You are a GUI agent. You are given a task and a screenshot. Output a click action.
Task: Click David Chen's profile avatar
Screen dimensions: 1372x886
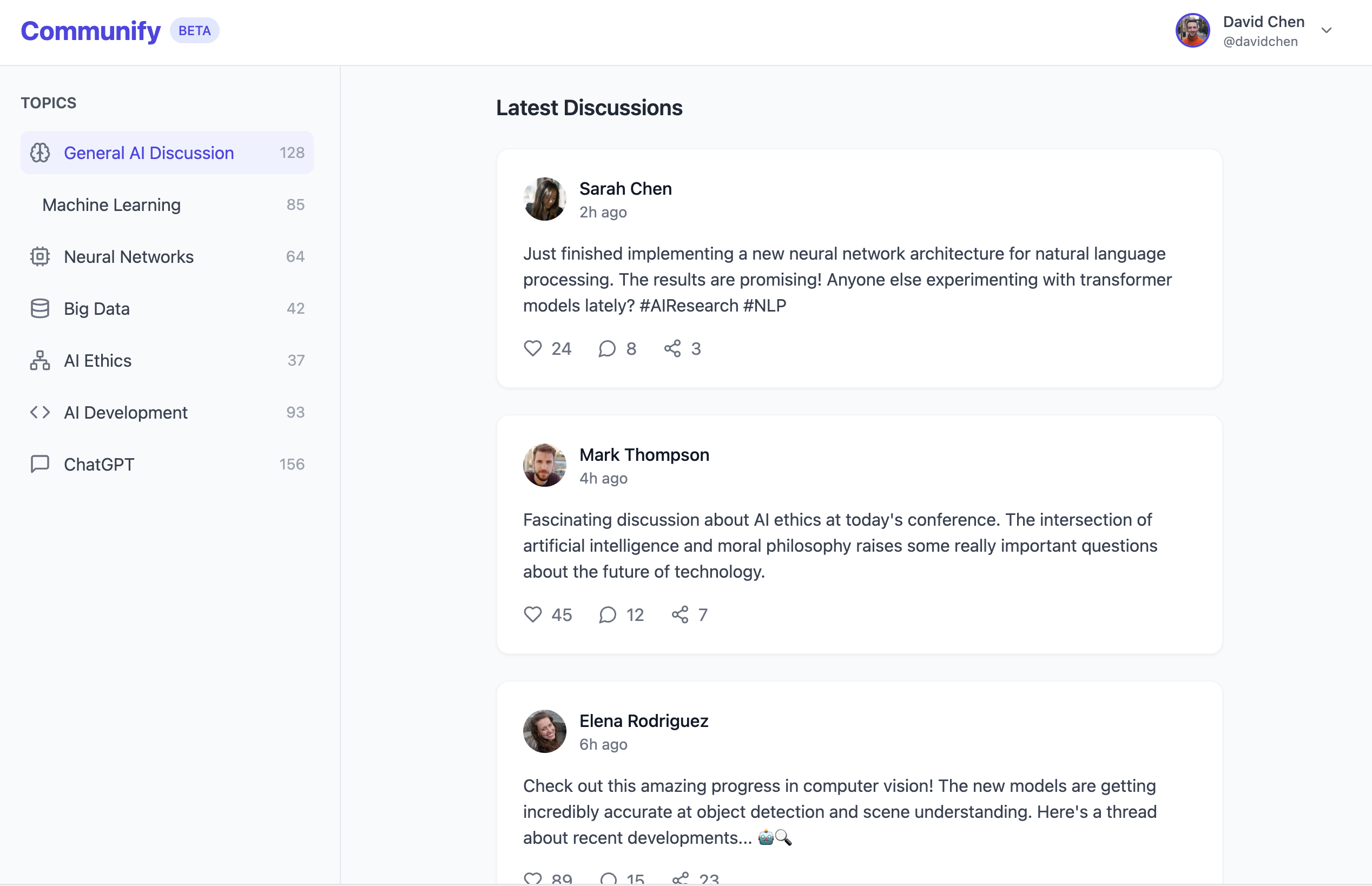coord(1192,30)
